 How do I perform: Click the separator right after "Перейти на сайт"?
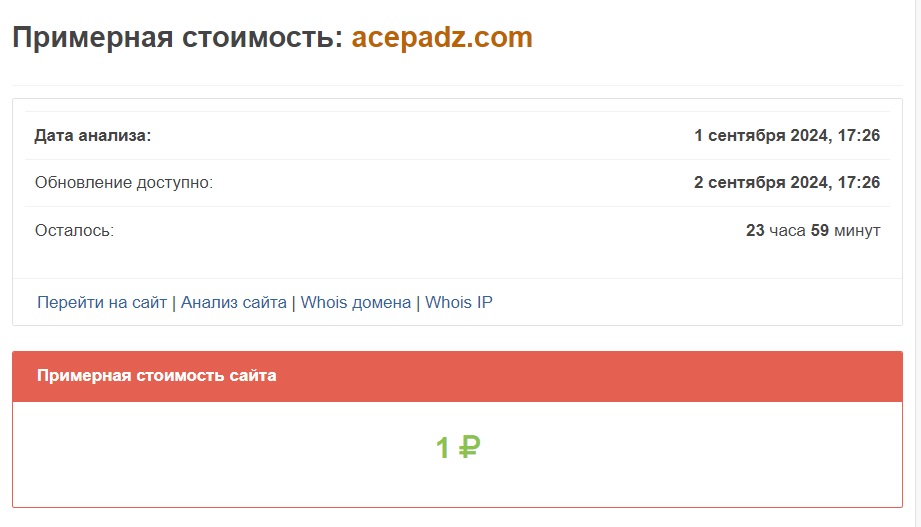click(174, 302)
